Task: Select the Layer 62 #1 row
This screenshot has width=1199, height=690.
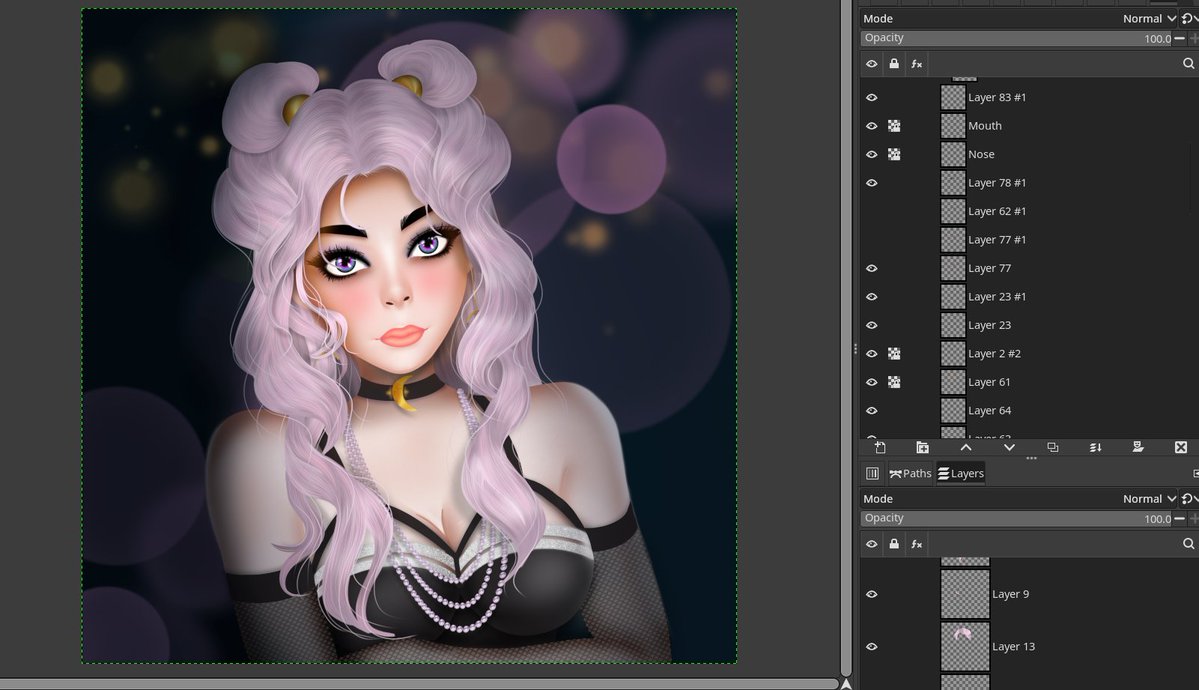Action: tap(1028, 211)
